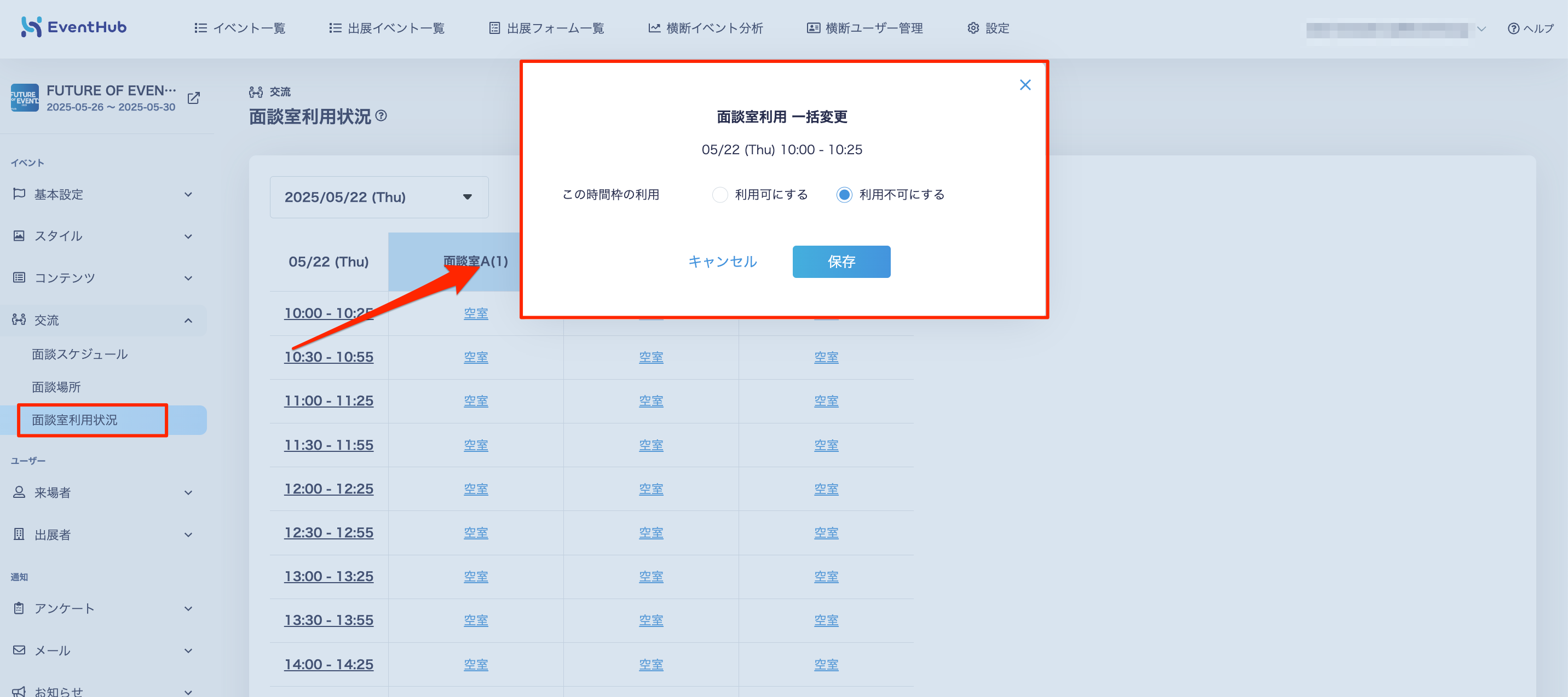The height and width of the screenshot is (697, 1568).
Task: Close the 面談室利用 一括変更 dialog
Action: pos(1025,85)
